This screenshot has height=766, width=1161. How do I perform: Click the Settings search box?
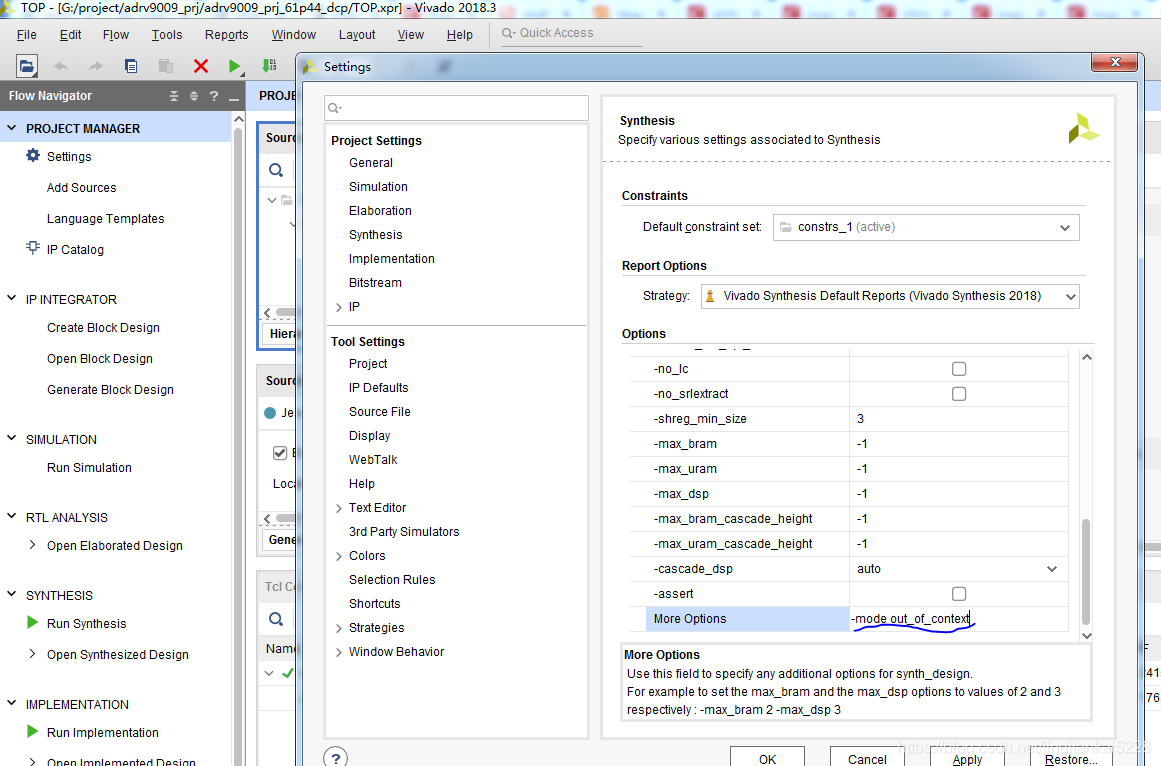(x=456, y=108)
